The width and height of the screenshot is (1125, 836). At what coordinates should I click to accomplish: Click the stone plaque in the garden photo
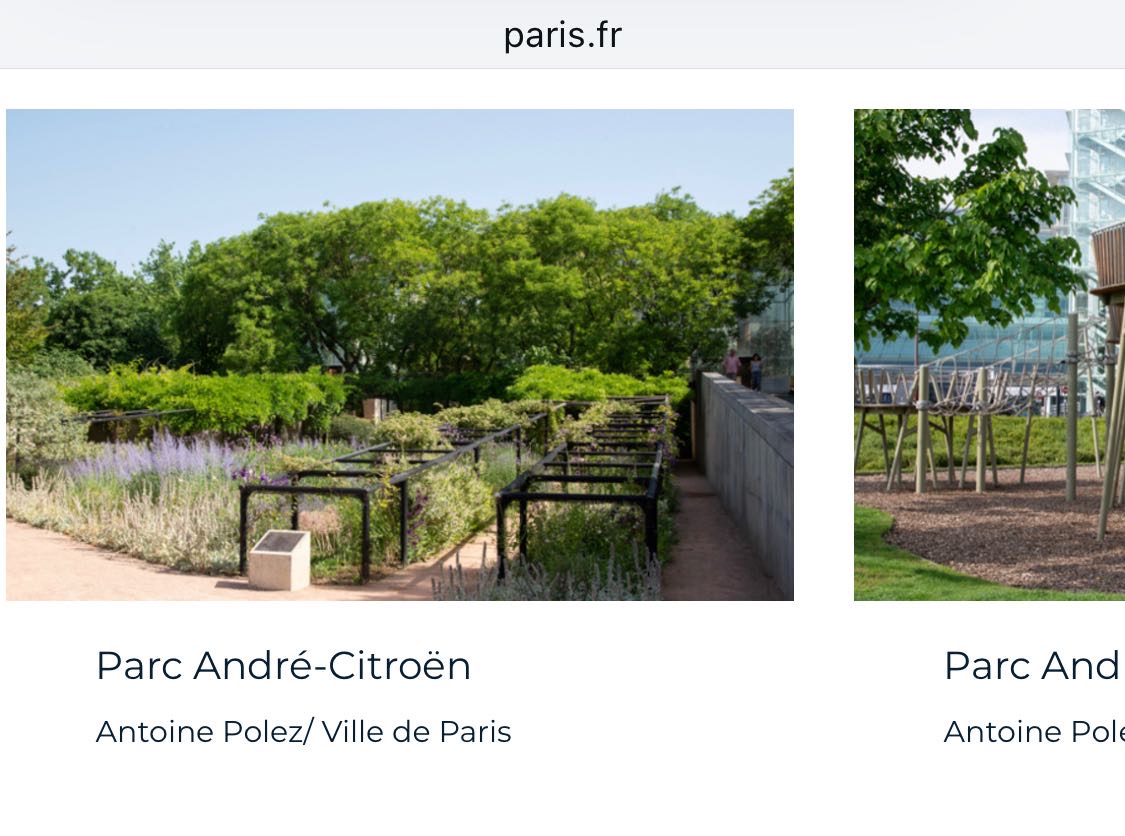click(x=280, y=560)
